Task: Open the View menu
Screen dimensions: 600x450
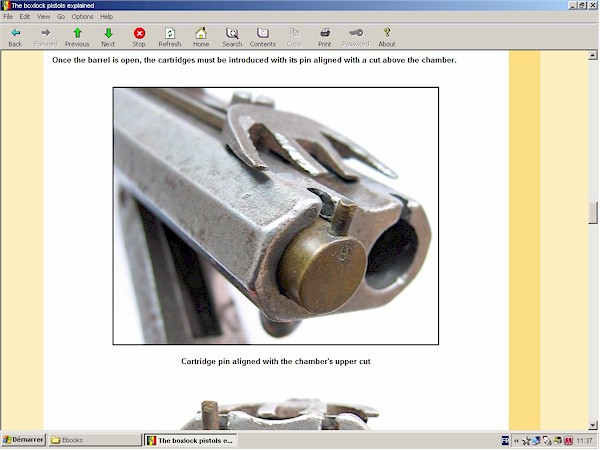Action: pos(44,16)
